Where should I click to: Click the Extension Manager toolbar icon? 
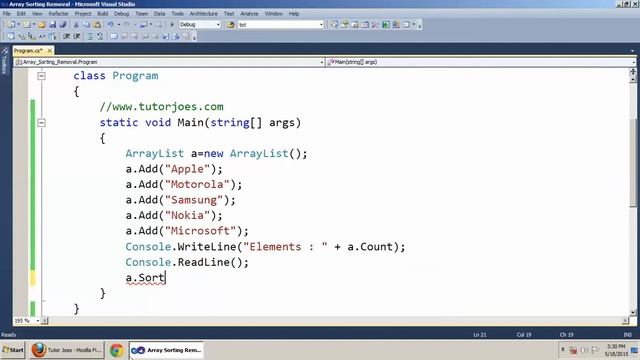coord(396,25)
